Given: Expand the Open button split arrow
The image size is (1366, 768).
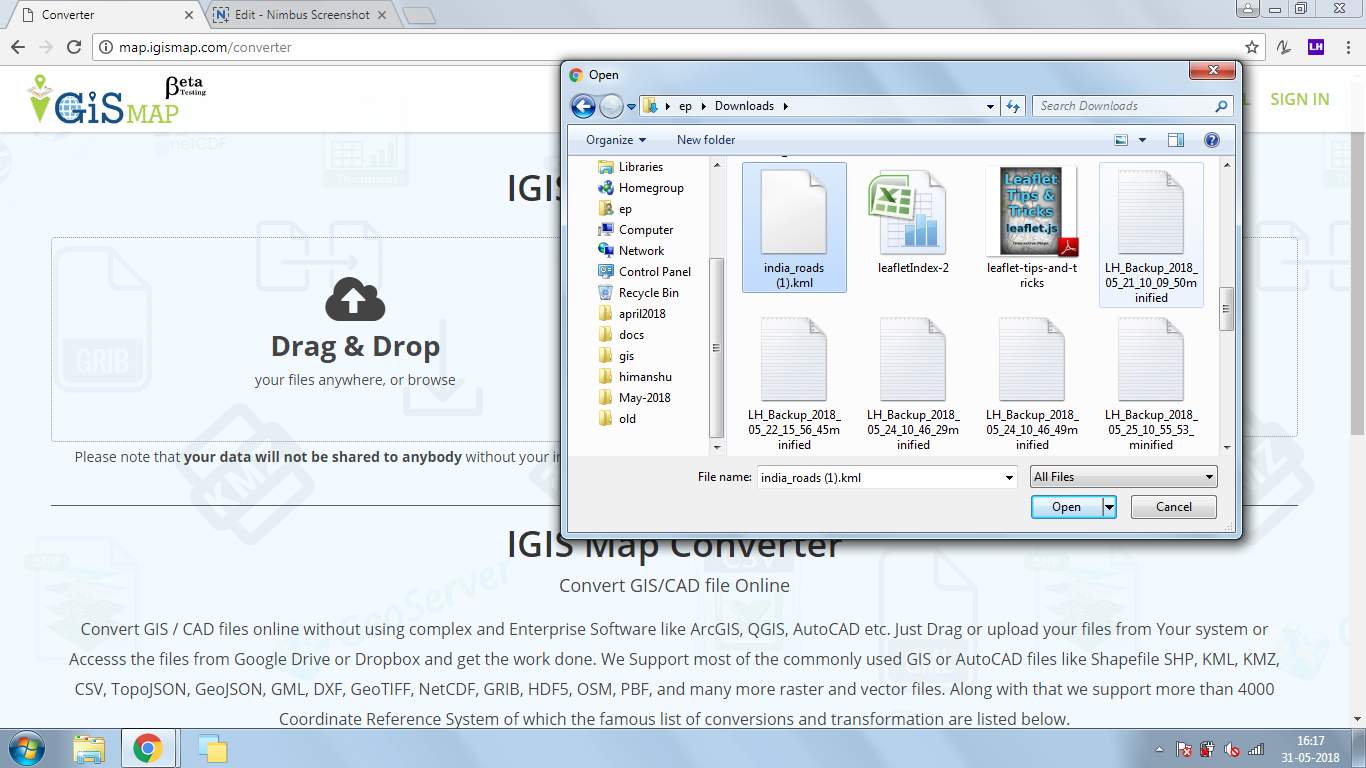Looking at the screenshot, I should tap(1109, 507).
